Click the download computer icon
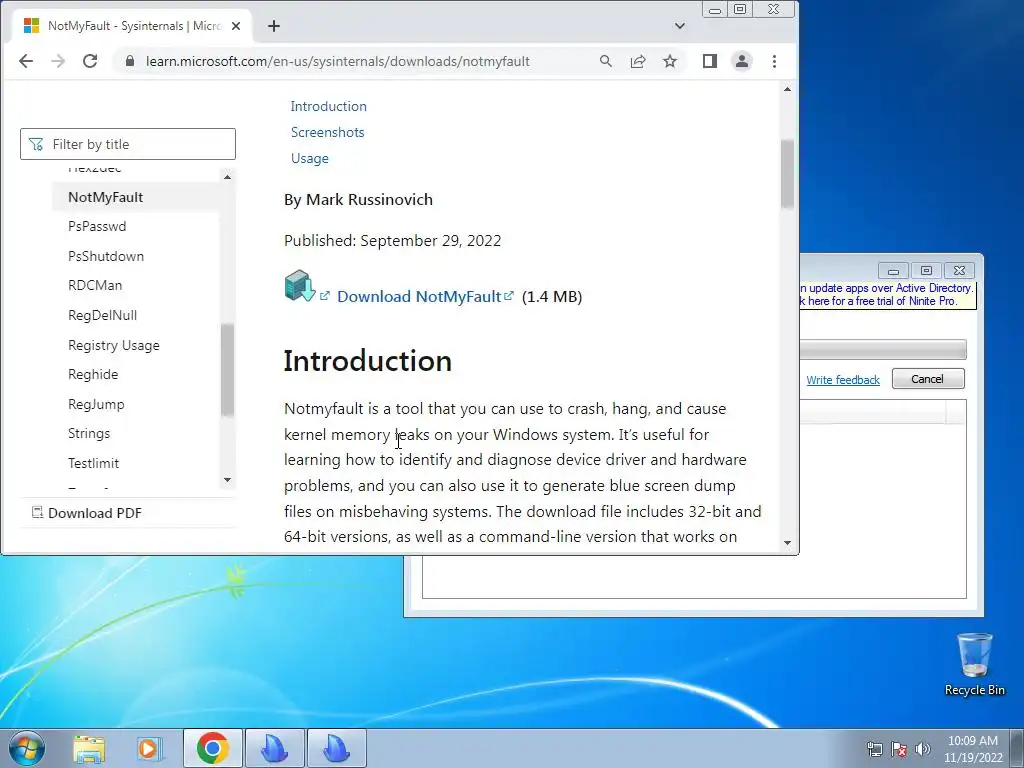The width and height of the screenshot is (1024, 768). (300, 286)
